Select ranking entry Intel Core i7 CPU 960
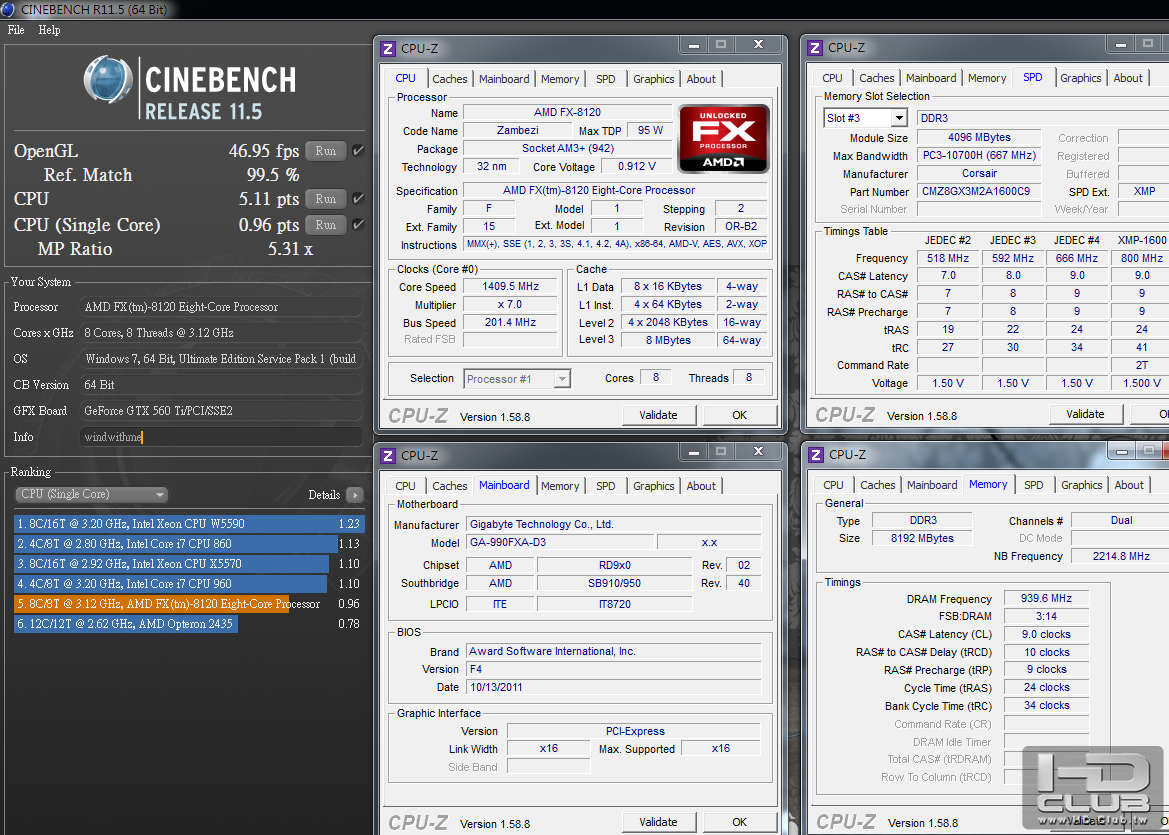 pyautogui.click(x=189, y=584)
